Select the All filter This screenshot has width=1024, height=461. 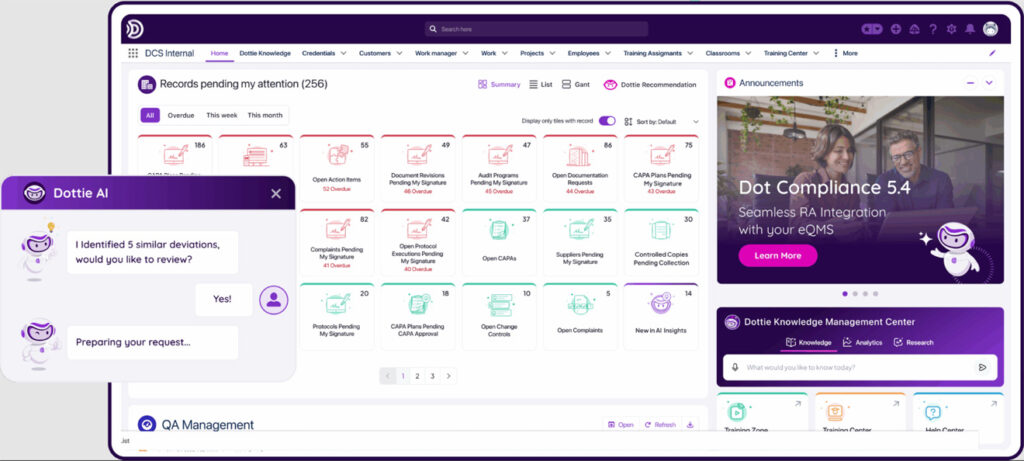[150, 116]
